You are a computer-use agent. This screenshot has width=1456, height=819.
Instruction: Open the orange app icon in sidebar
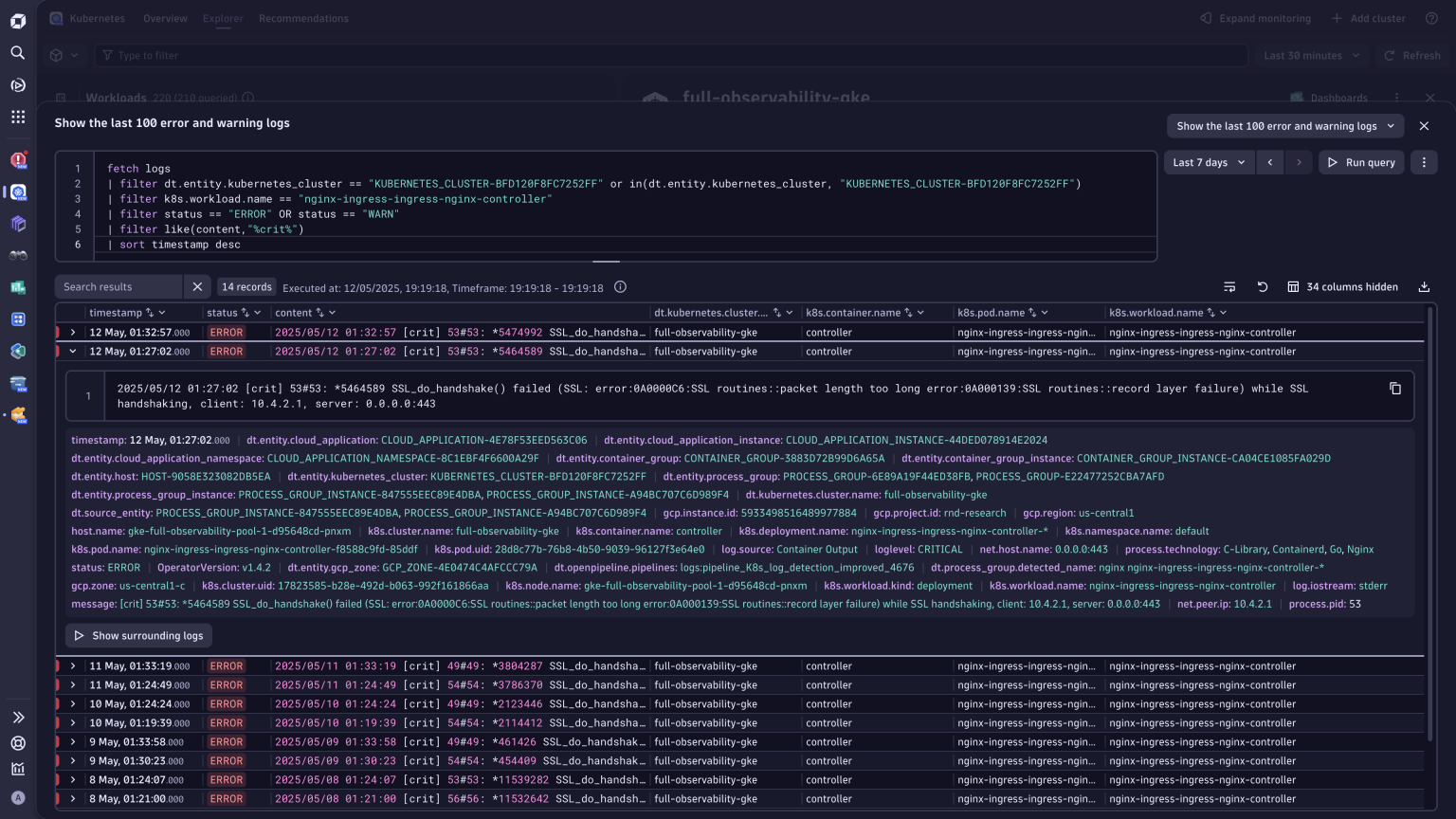point(18,415)
